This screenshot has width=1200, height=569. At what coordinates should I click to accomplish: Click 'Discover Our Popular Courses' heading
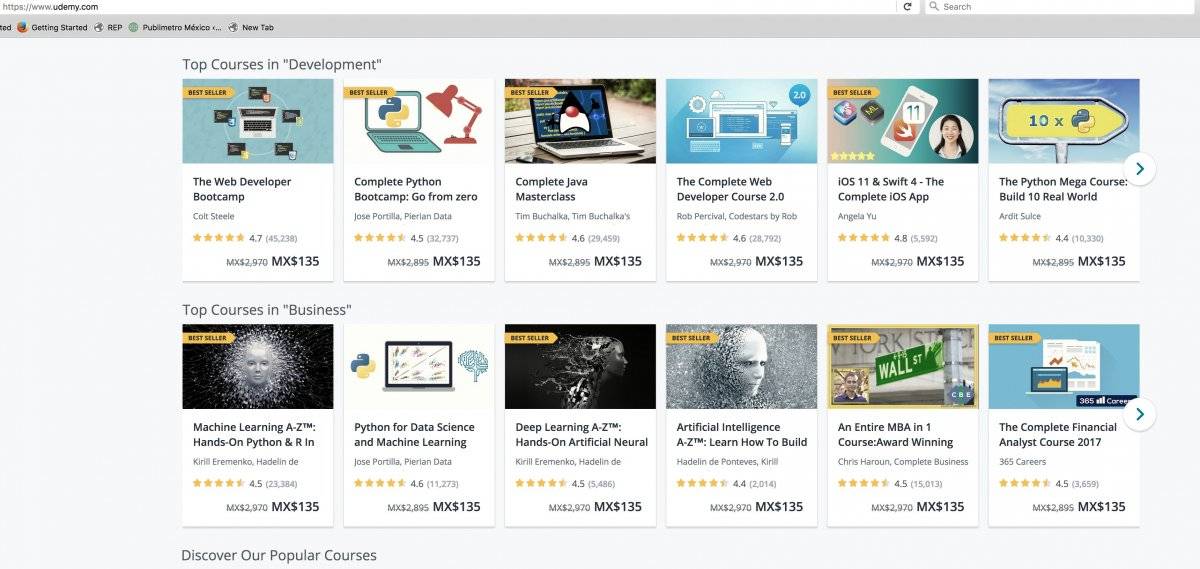(279, 555)
